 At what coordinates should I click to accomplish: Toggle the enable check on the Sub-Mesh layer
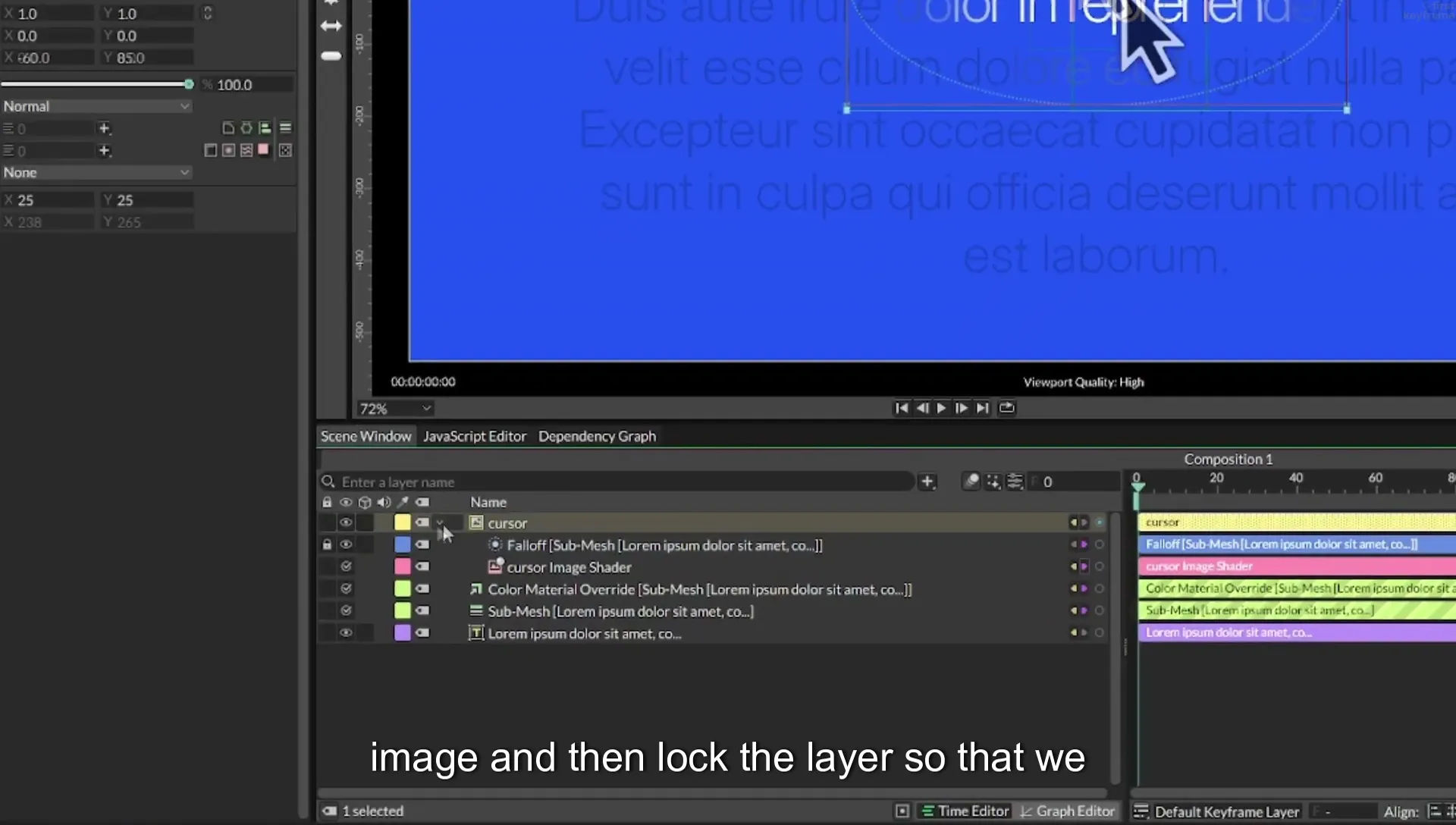[346, 610]
